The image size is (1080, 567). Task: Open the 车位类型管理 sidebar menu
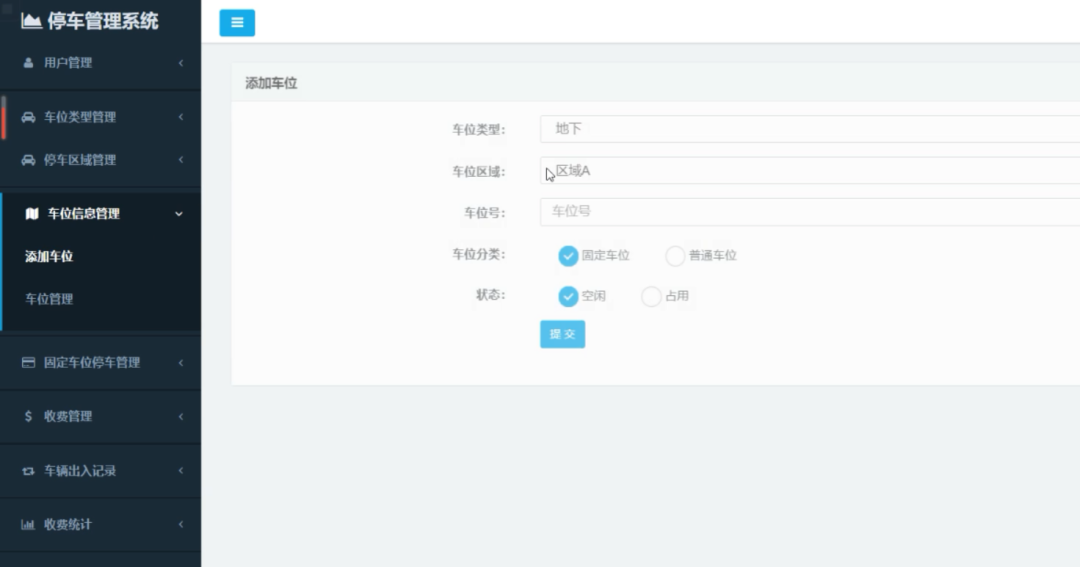pyautogui.click(x=101, y=117)
